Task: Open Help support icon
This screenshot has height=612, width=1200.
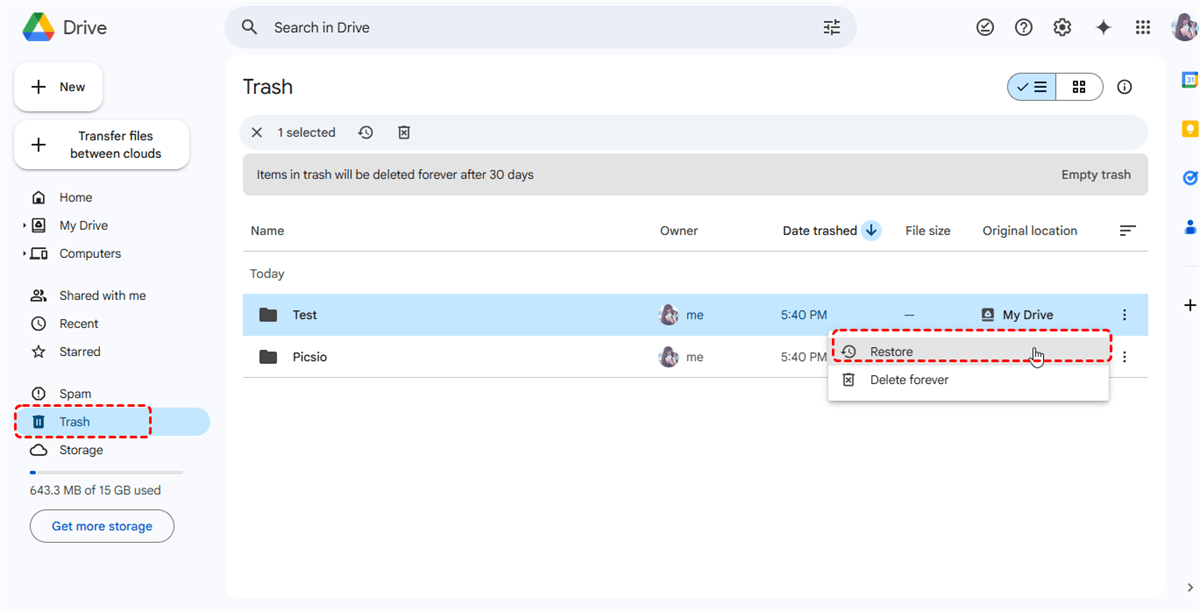Action: pos(1023,28)
